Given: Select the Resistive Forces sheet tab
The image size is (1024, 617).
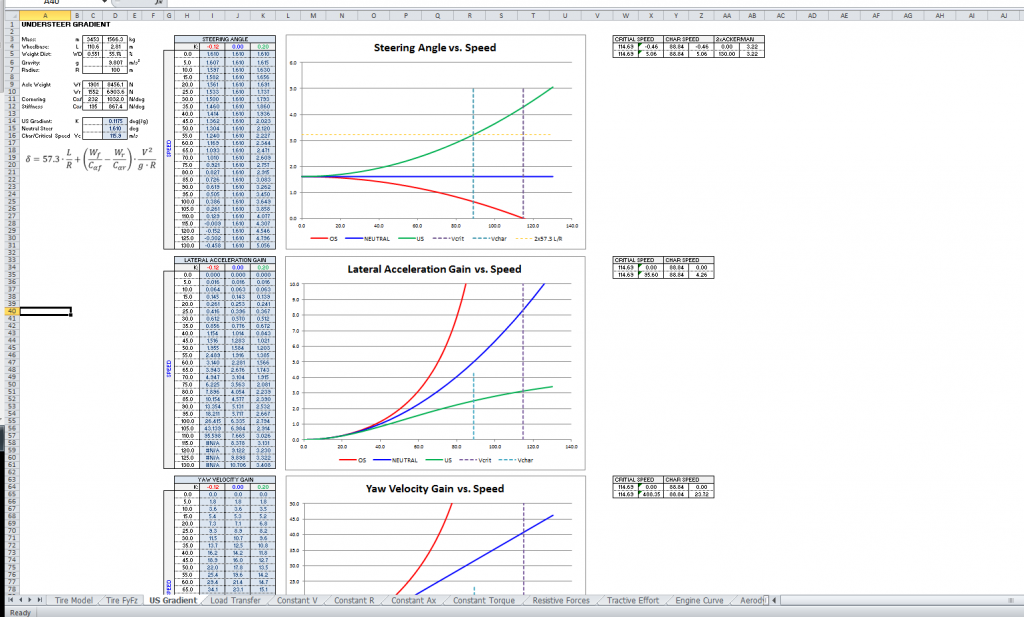Looking at the screenshot, I should point(561,600).
